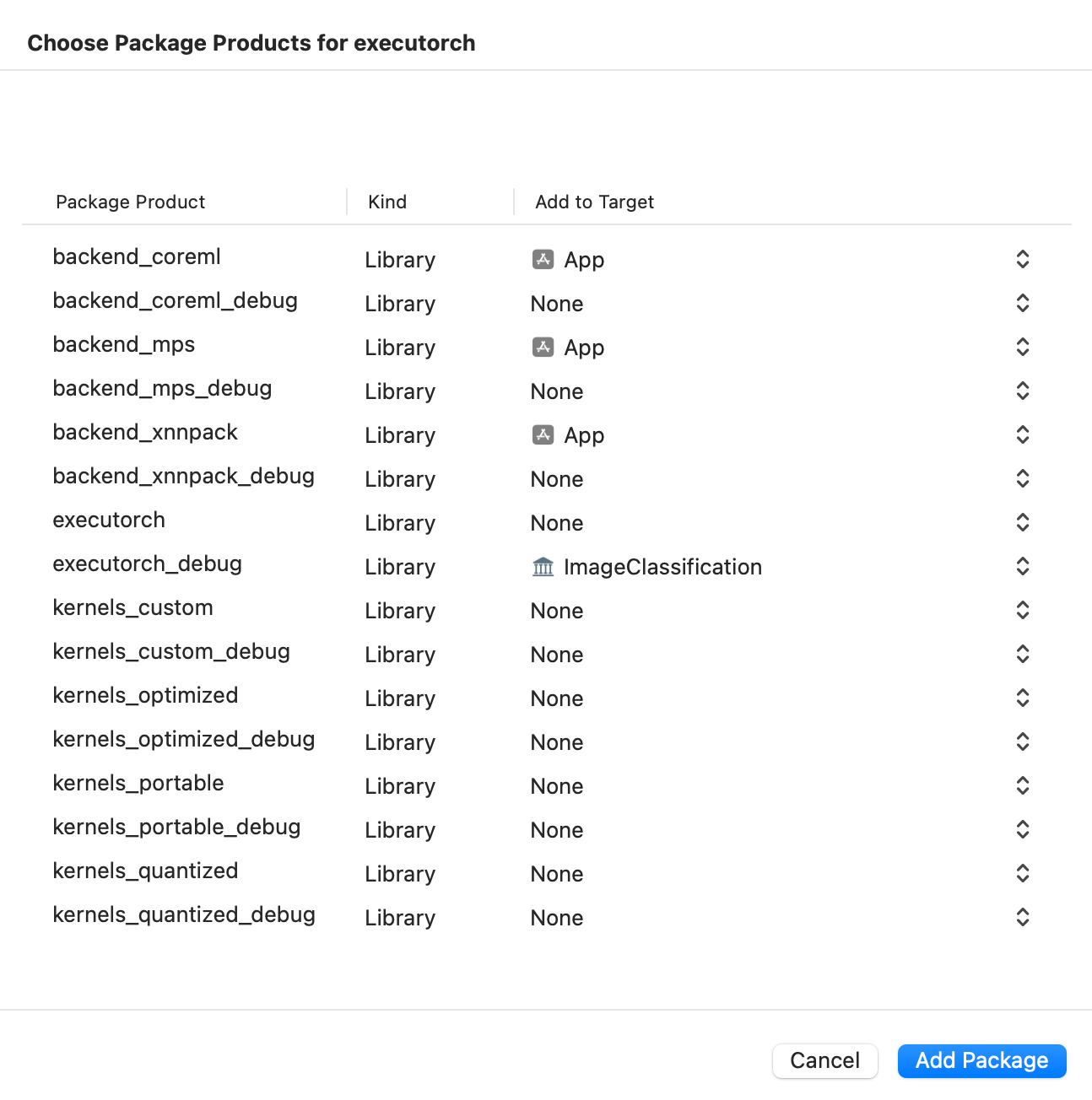Viewport: 1092px width, 1100px height.
Task: Expand target popup for executorch row
Action: pos(1022,522)
